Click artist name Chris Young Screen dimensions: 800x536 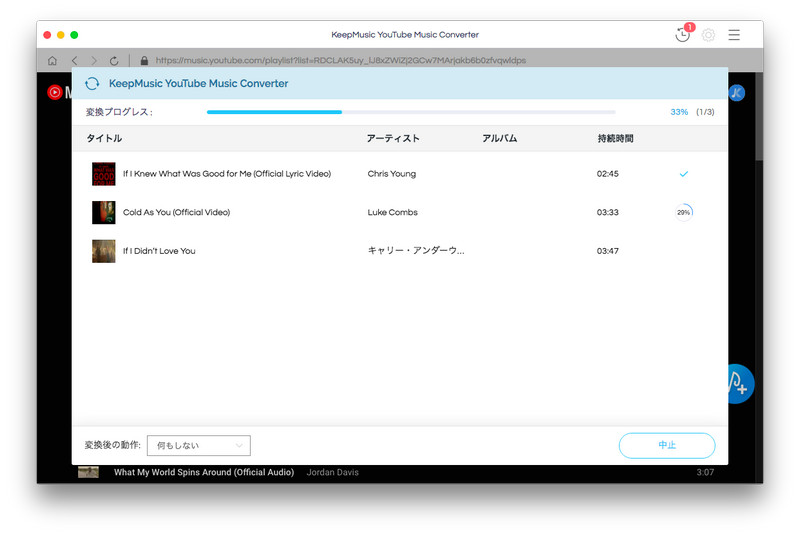click(x=392, y=174)
